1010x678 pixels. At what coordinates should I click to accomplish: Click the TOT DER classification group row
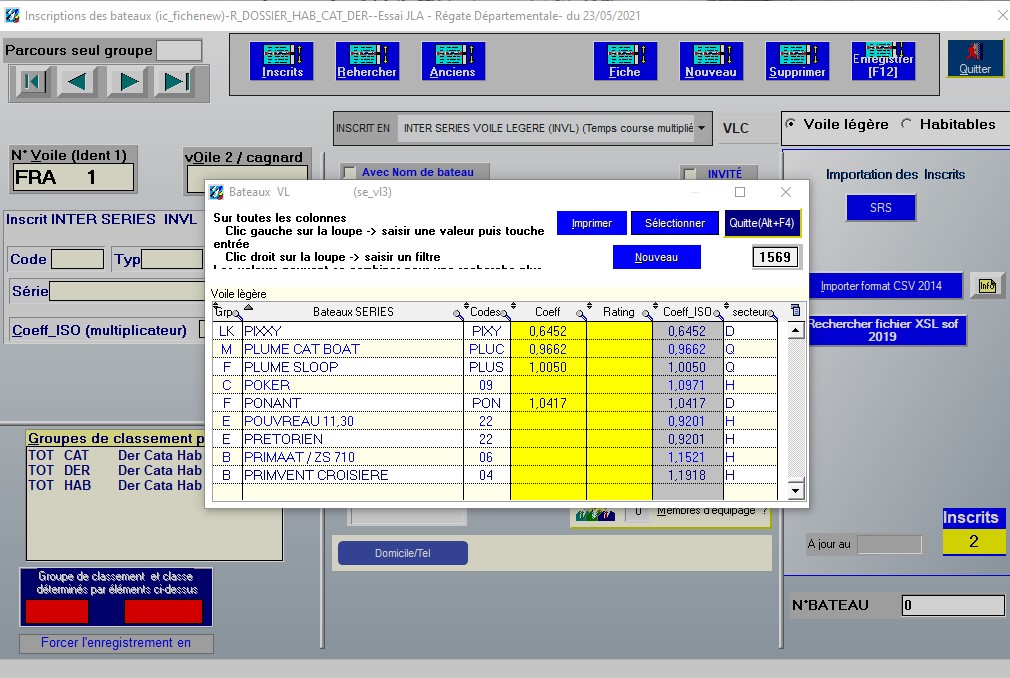click(x=115, y=470)
